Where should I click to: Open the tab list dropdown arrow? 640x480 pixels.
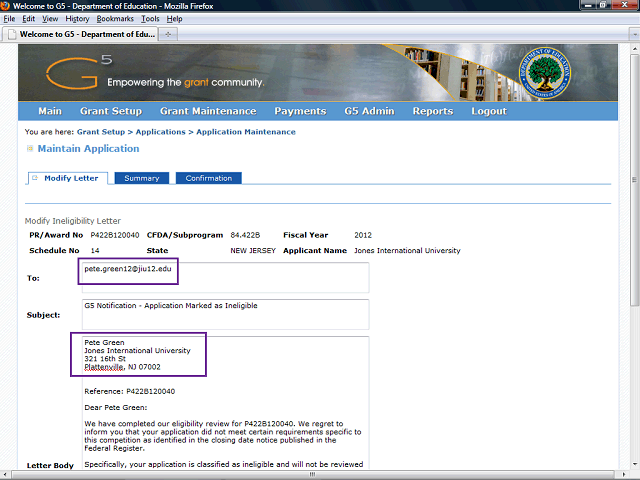634,34
